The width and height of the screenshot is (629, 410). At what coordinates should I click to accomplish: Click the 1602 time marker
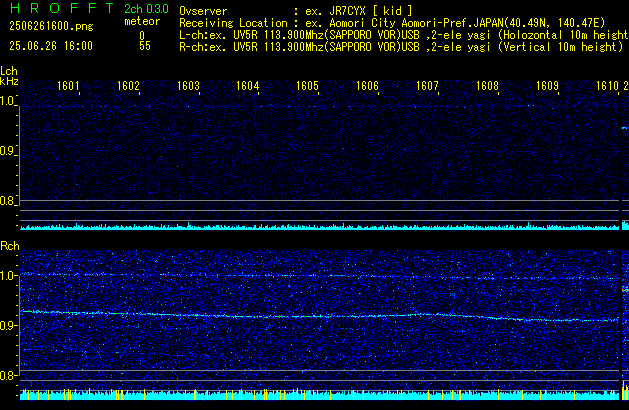click(x=128, y=86)
